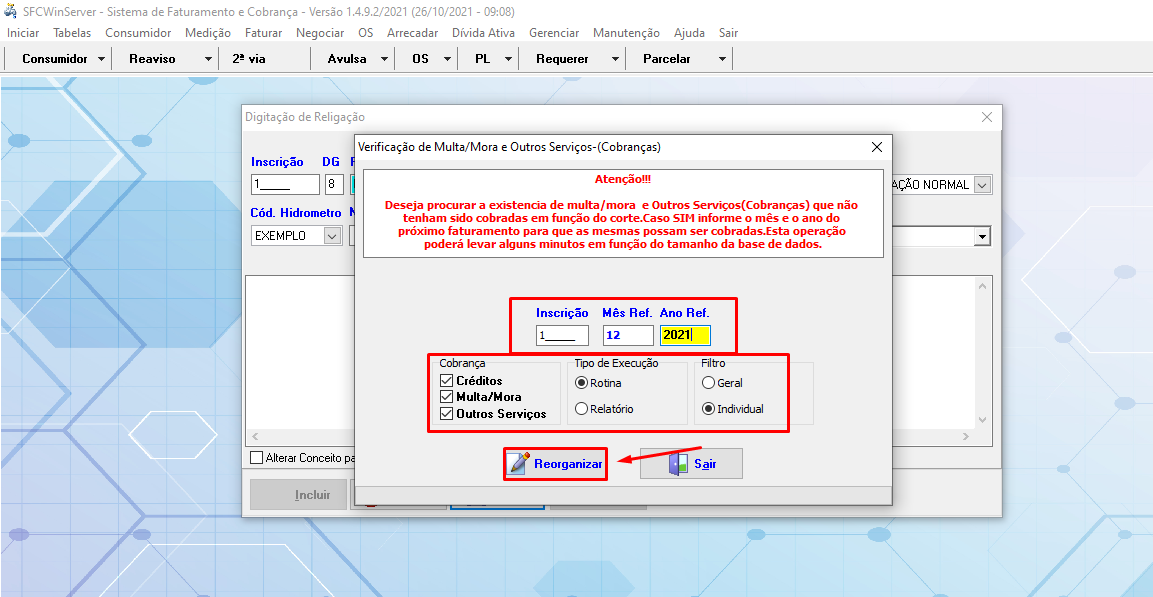This screenshot has width=1153, height=597.
Task: Click the Sair door icon button
Action: 691,464
